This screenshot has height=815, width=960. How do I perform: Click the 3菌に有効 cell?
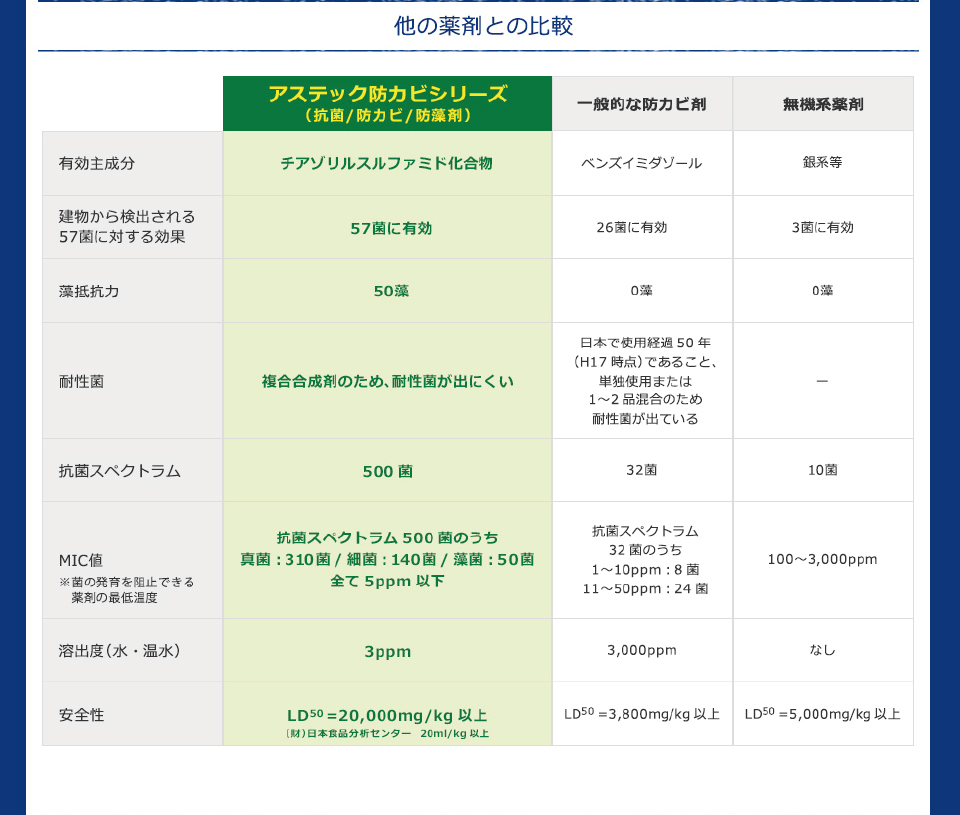[x=823, y=228]
